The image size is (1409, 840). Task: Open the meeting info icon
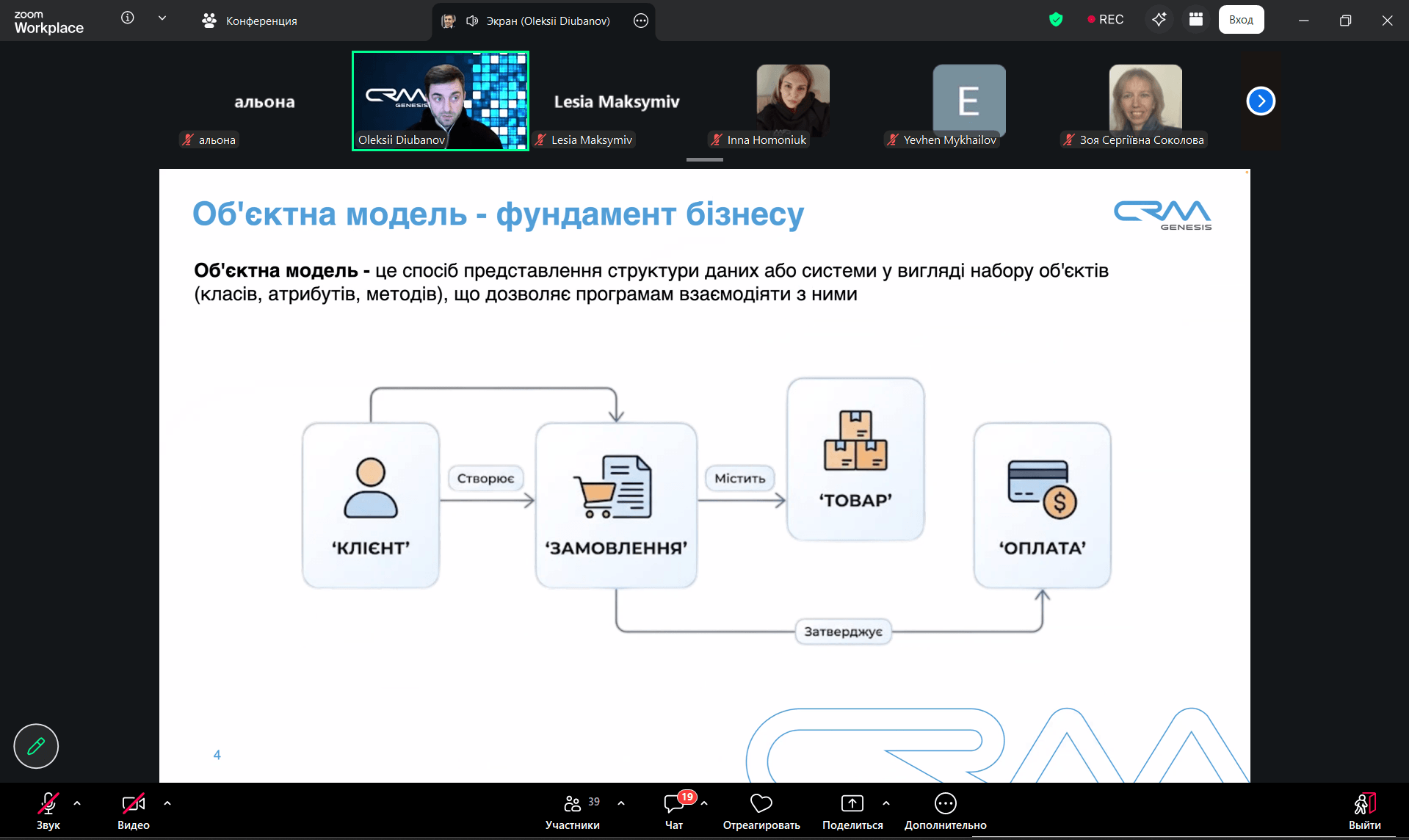128,18
